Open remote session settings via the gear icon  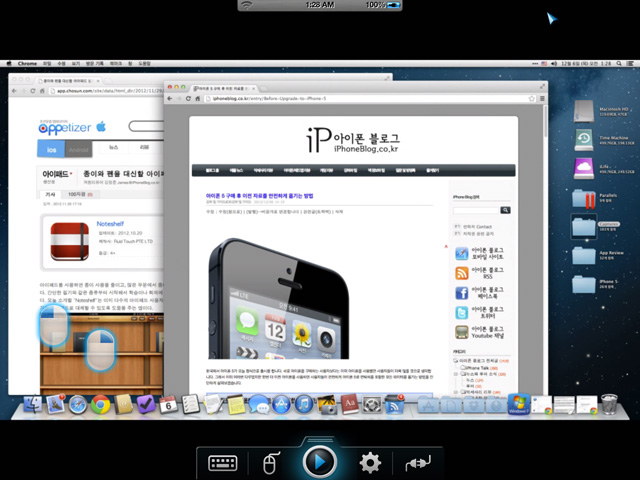pyautogui.click(x=370, y=463)
